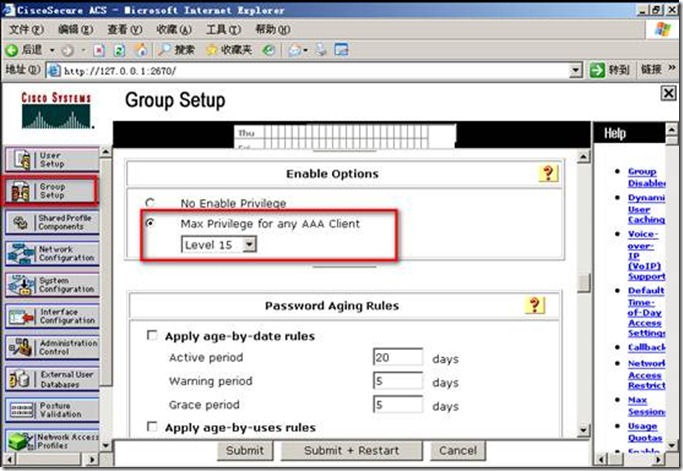Click the Edit page toolbar icon
The image size is (683, 471).
(x=342, y=50)
